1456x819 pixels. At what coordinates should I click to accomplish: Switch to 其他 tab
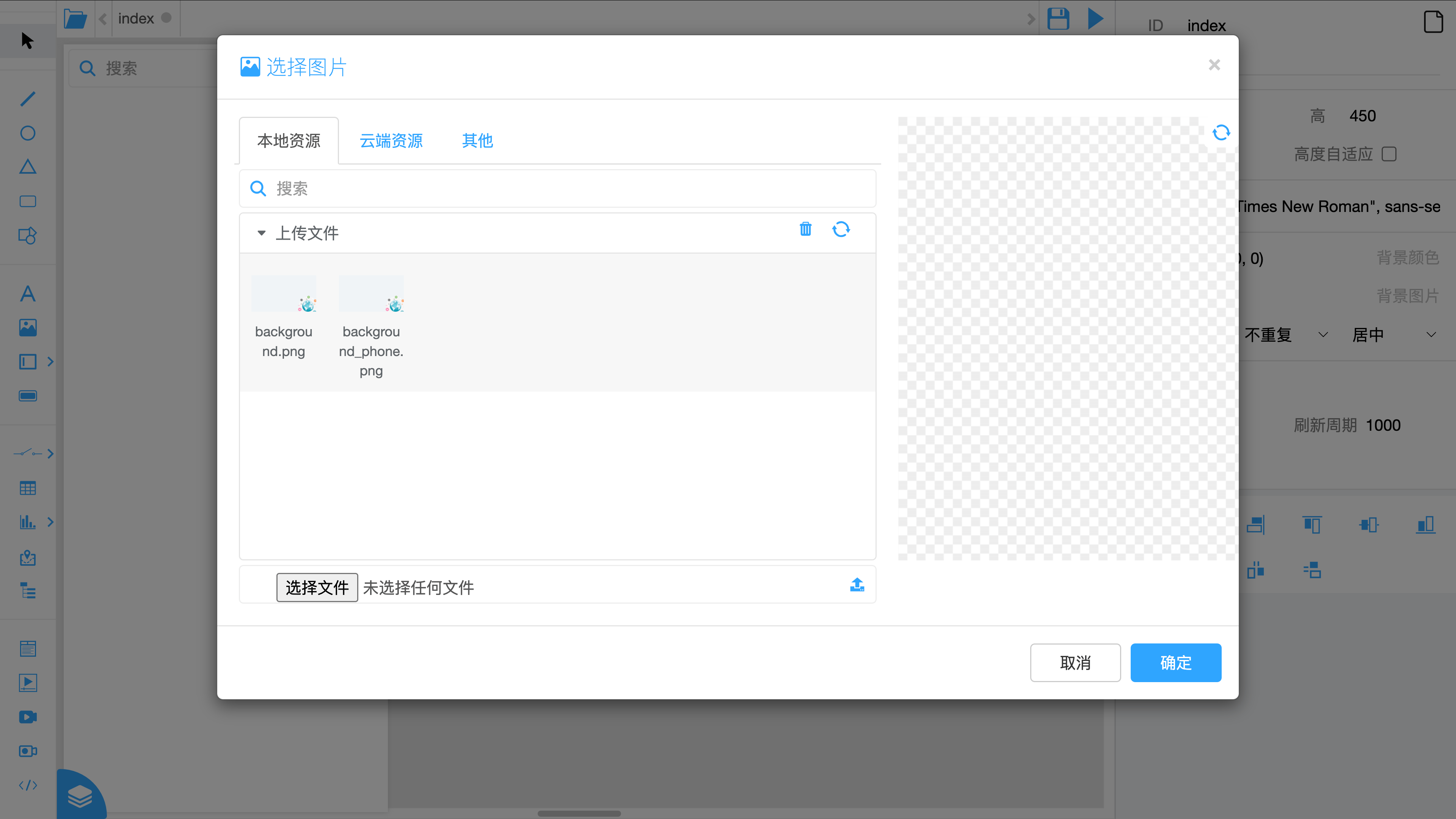(x=477, y=141)
